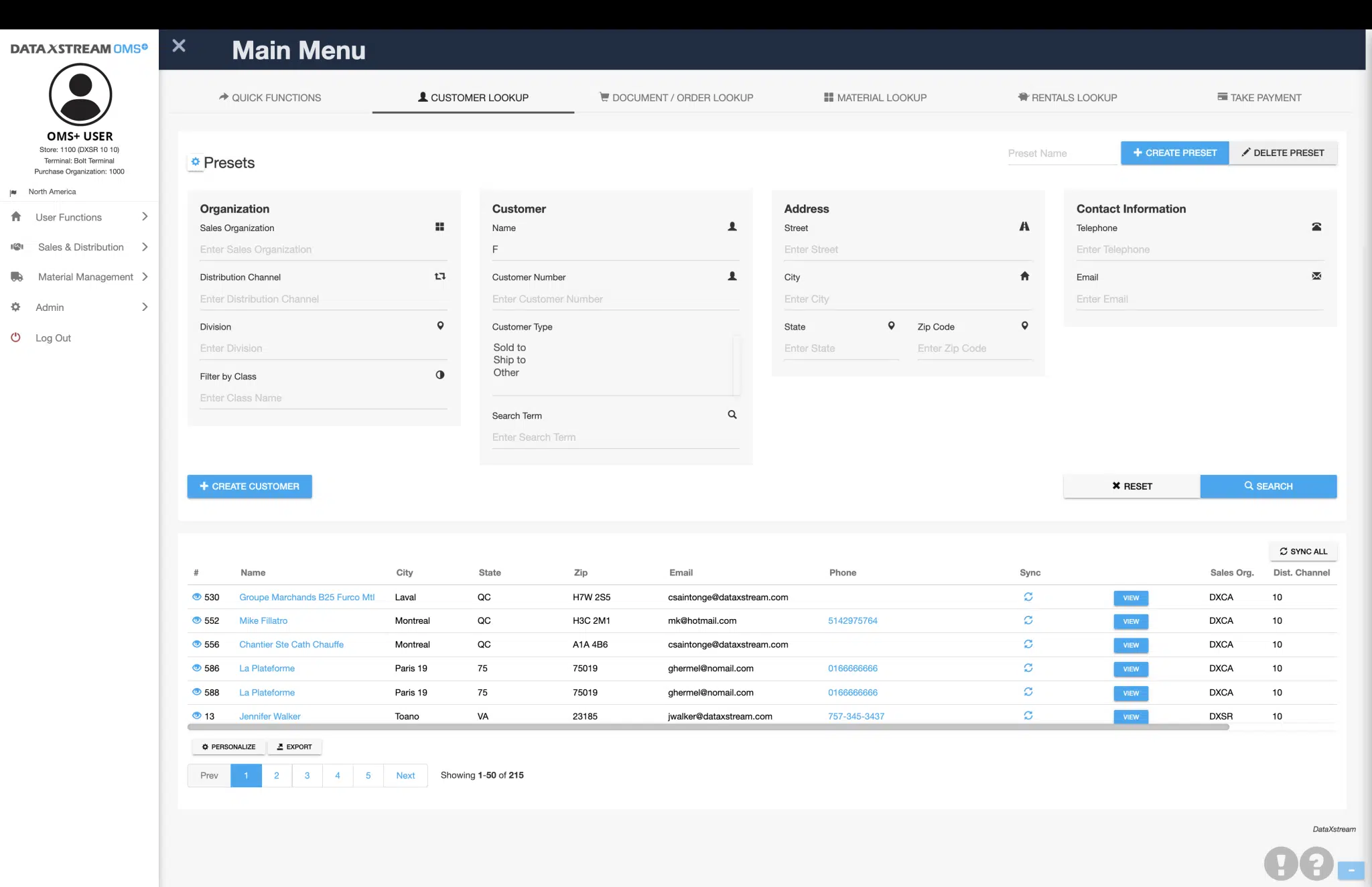
Task: Select 'Sold to' customer type
Action: tap(510, 348)
